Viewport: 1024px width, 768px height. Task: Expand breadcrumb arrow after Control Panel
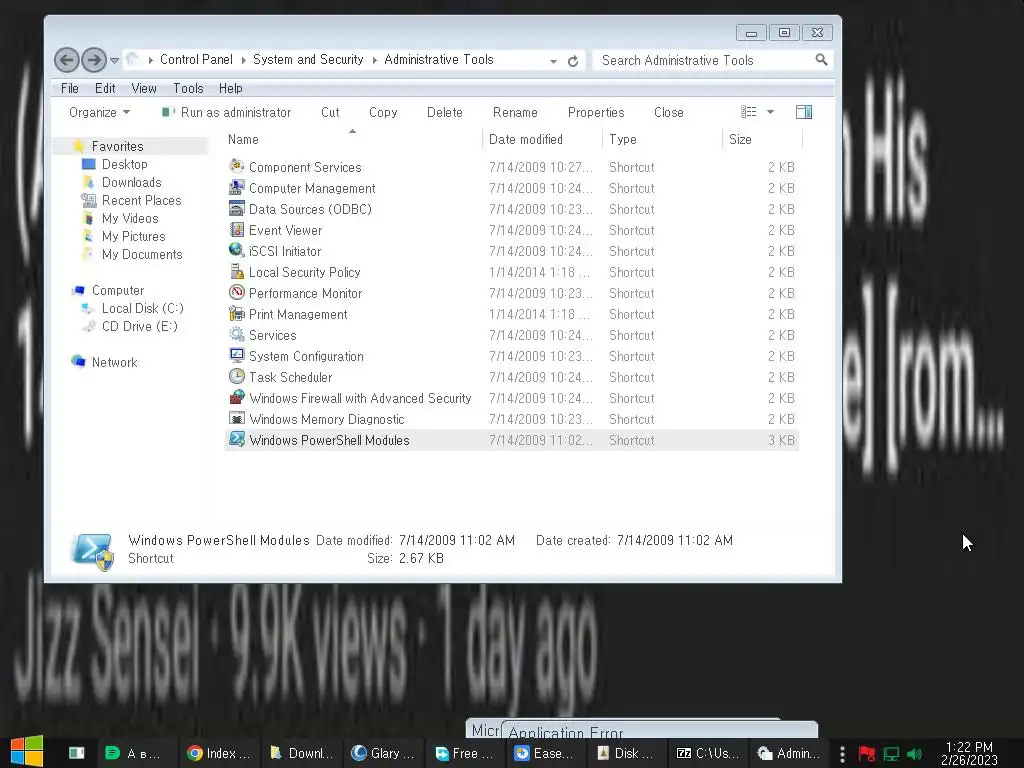(x=243, y=60)
